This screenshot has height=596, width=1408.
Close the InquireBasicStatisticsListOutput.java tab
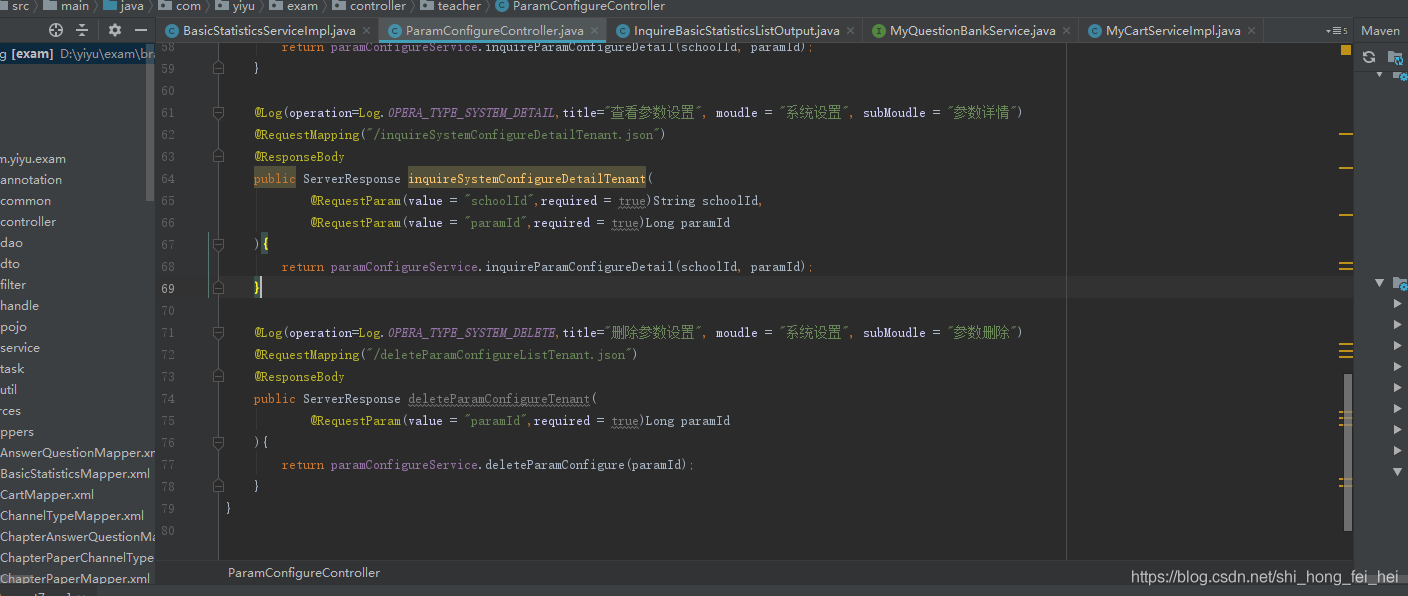[850, 31]
